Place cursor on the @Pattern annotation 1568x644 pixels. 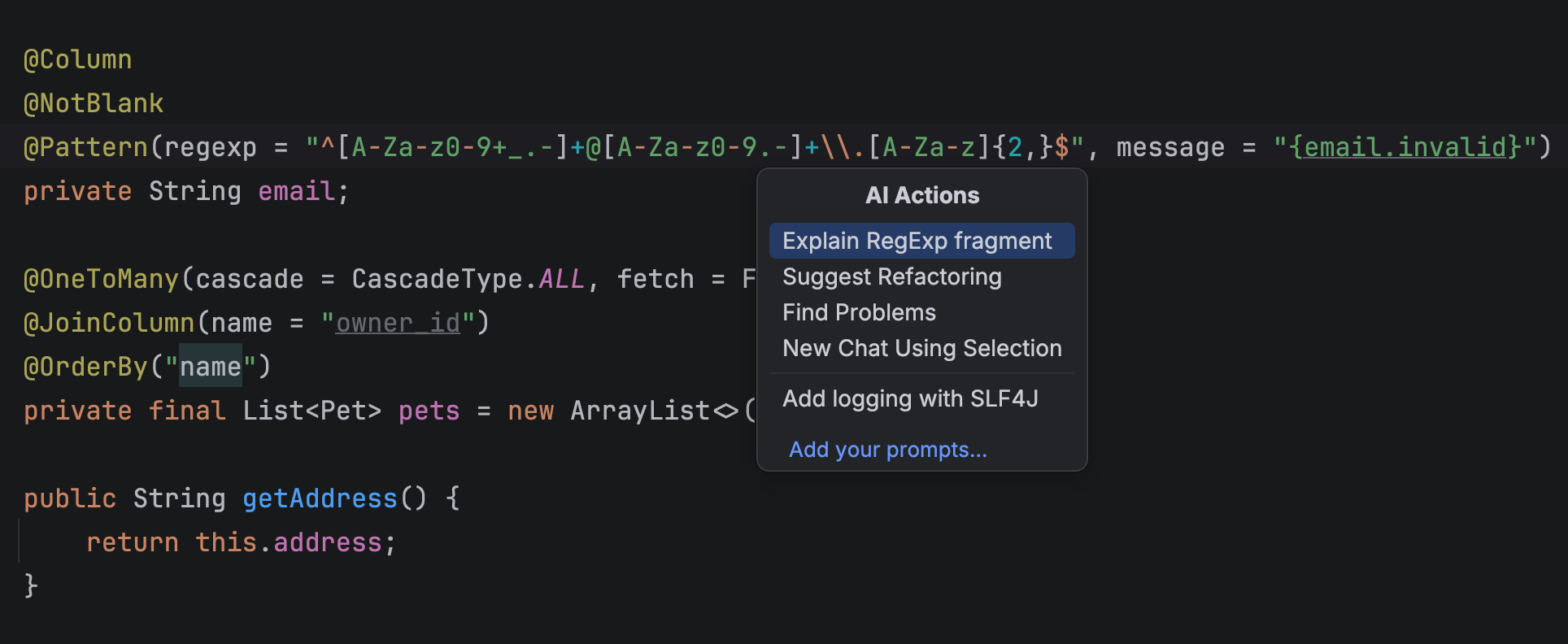coord(85,147)
